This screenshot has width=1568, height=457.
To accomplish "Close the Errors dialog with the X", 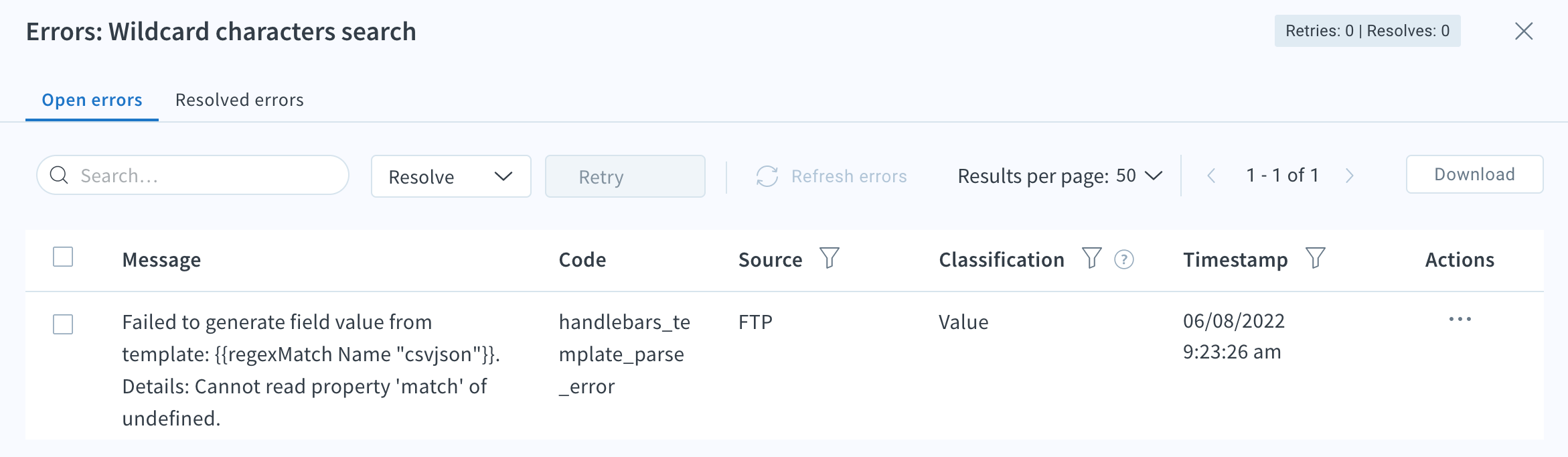I will click(x=1524, y=31).
